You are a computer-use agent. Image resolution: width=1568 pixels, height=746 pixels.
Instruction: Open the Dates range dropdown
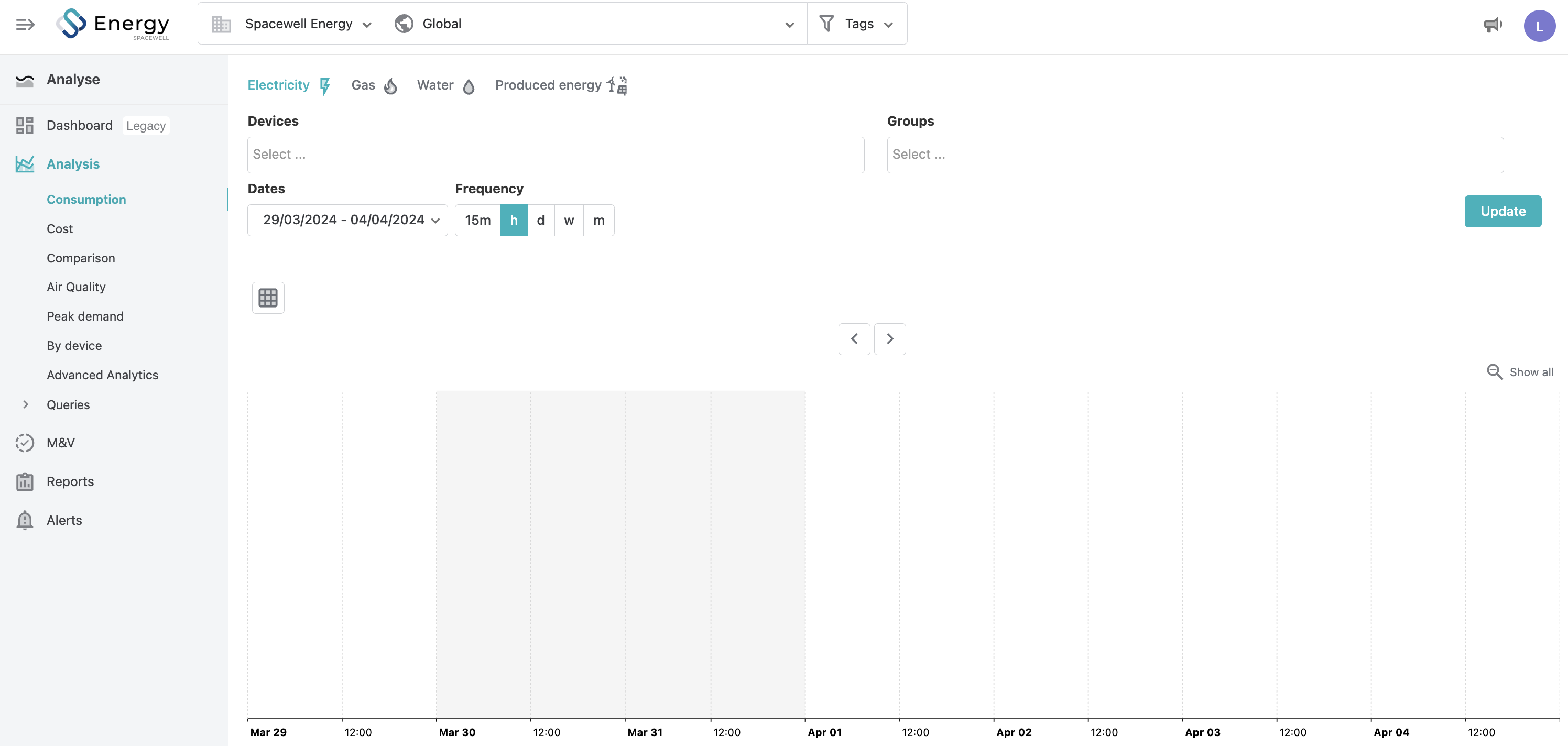tap(347, 220)
